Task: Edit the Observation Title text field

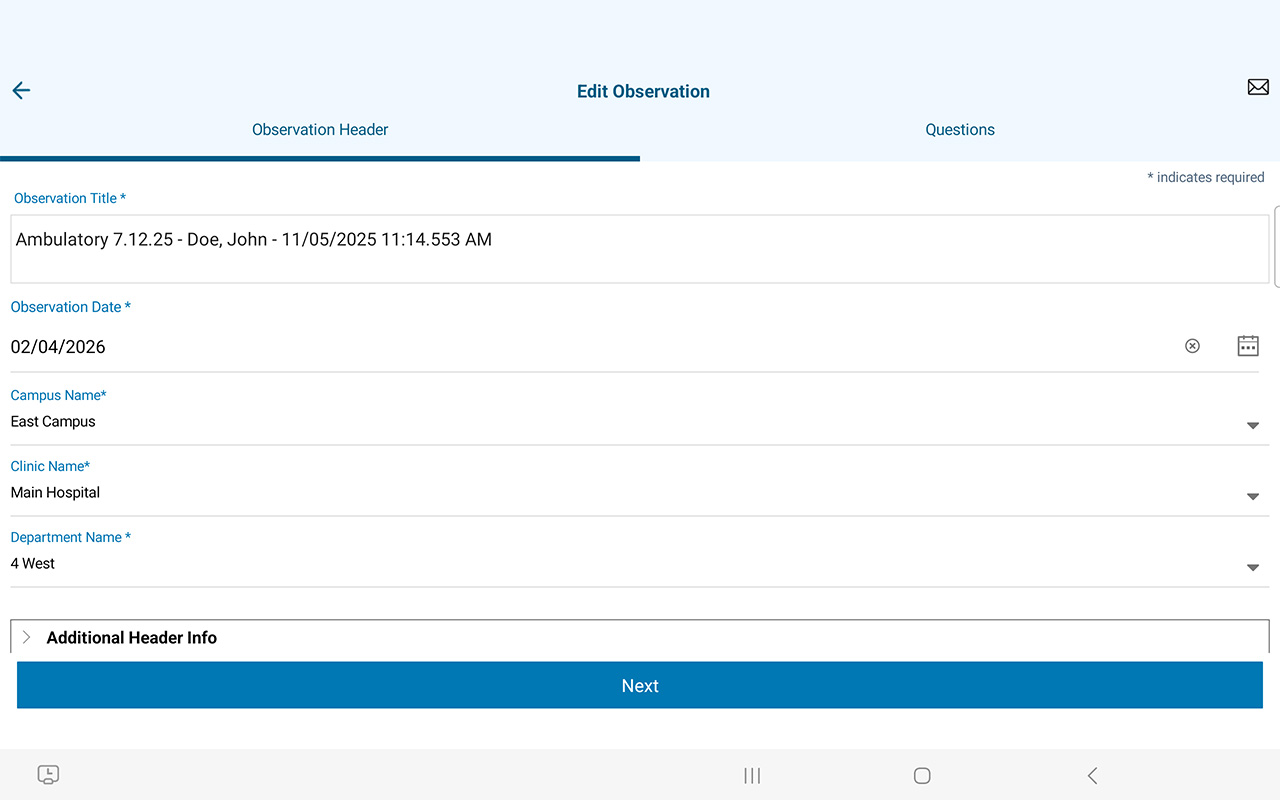Action: [640, 249]
